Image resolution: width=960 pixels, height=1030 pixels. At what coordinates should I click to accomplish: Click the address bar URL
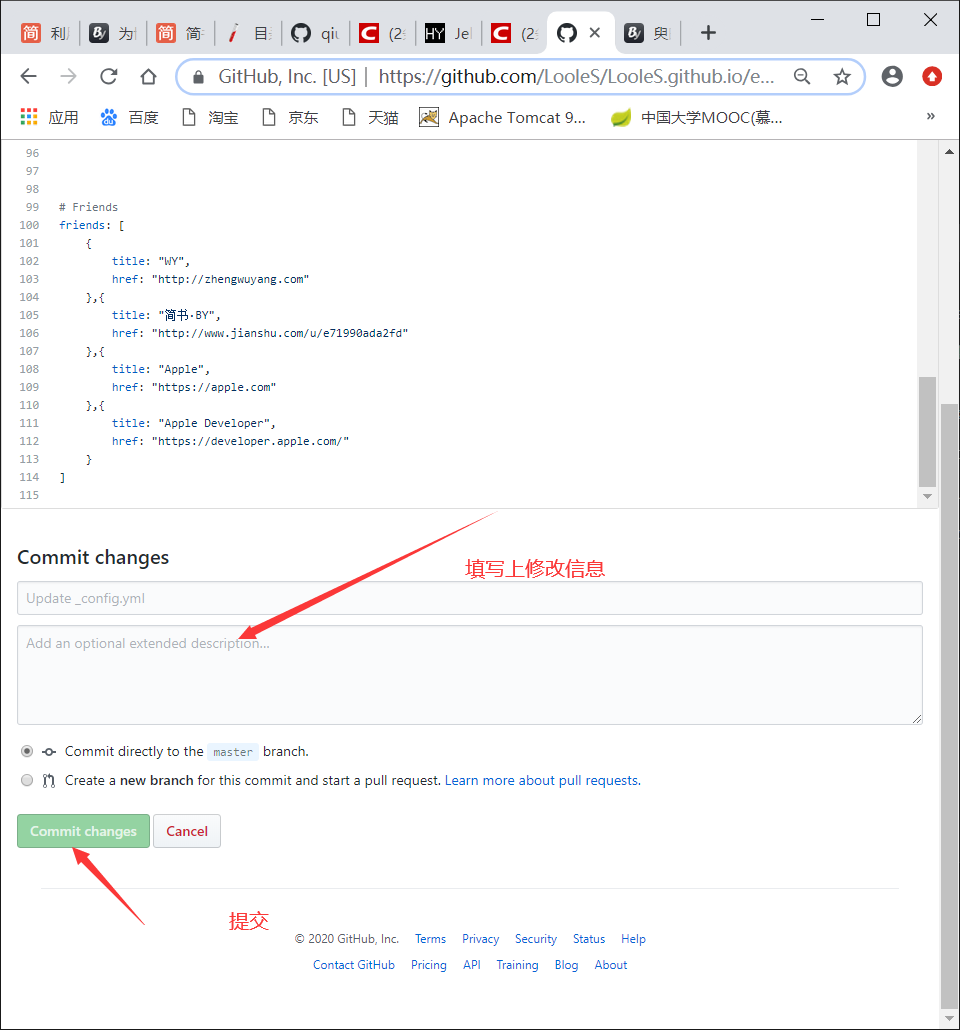(576, 77)
